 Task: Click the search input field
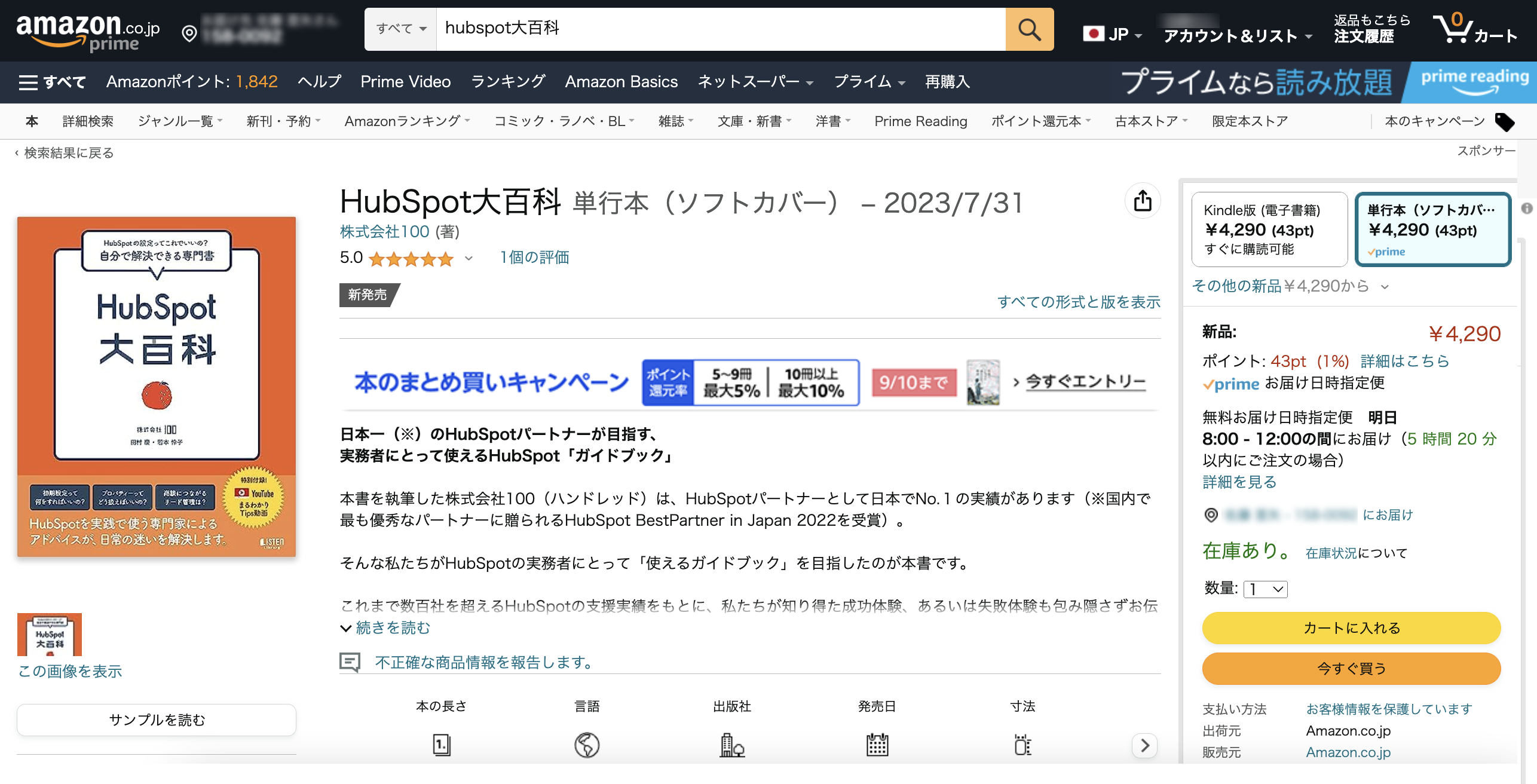721,29
